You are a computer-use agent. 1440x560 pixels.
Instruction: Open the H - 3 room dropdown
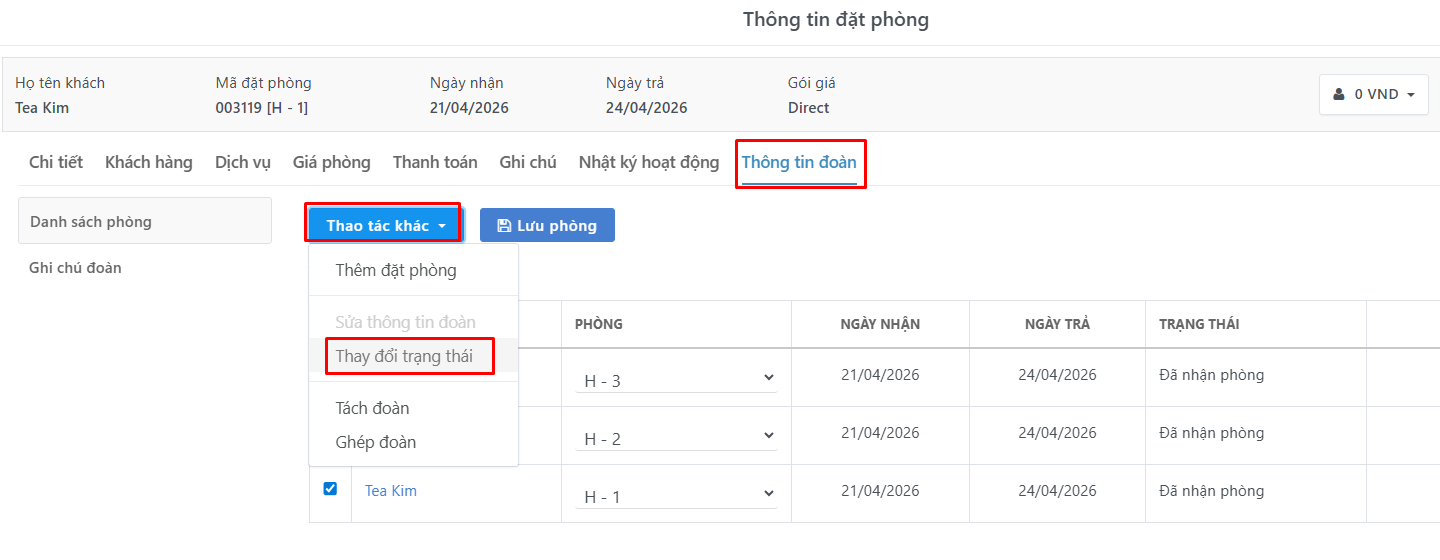[x=677, y=379]
